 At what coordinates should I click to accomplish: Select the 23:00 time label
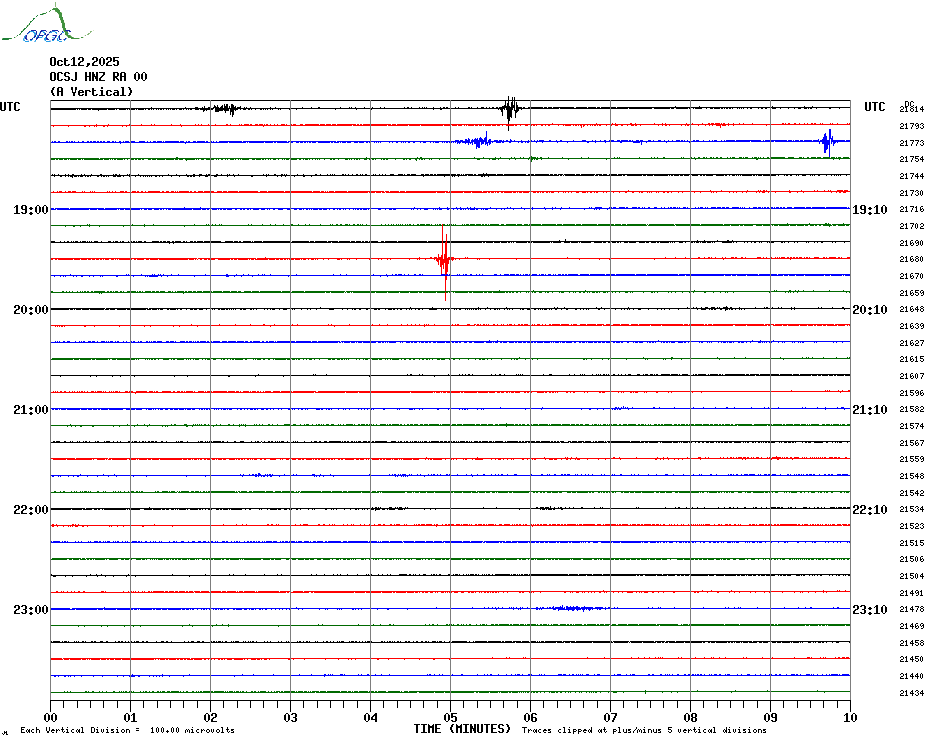[x=31, y=610]
